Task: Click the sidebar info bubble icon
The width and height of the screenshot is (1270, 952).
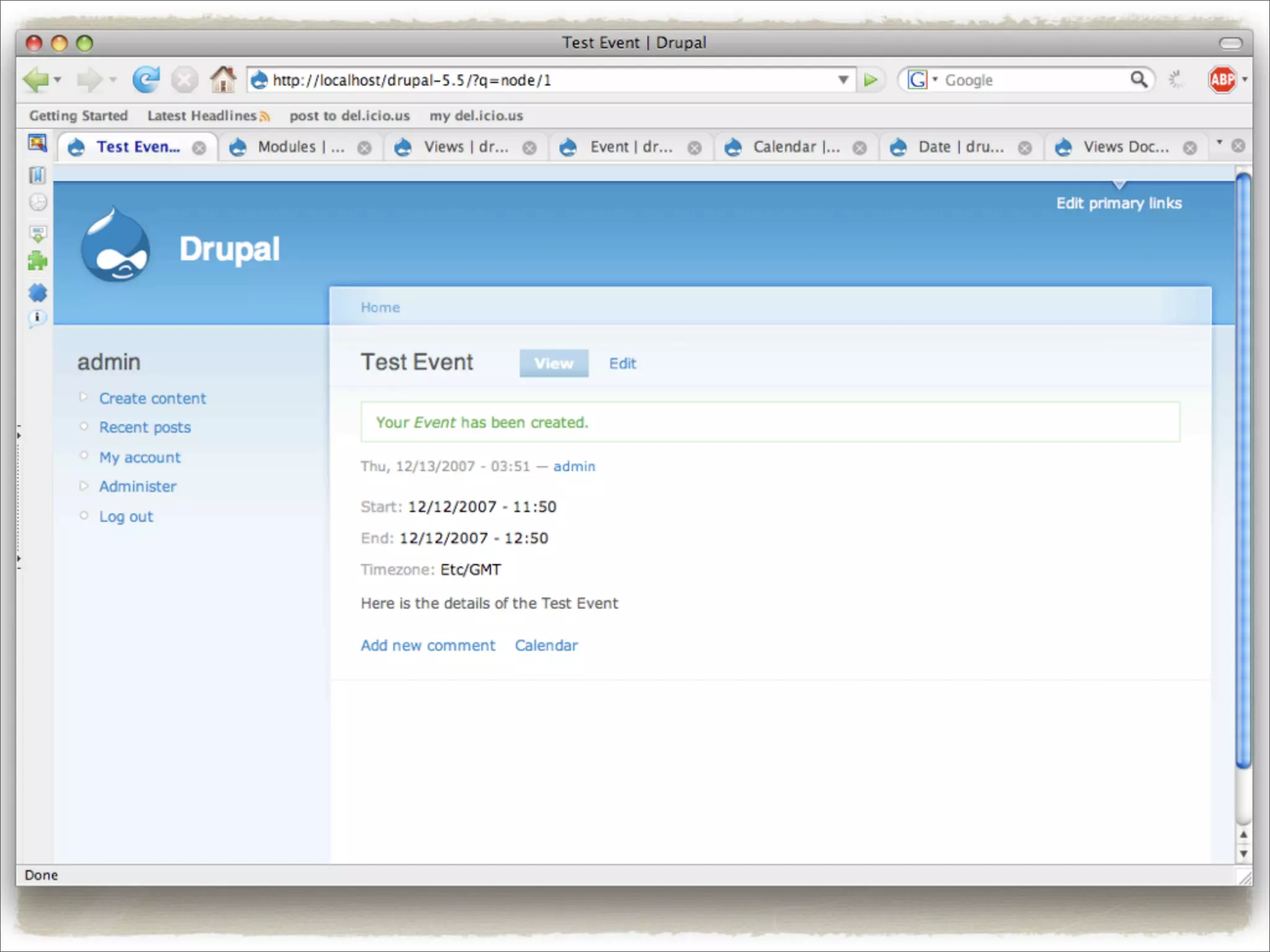Action: point(37,319)
